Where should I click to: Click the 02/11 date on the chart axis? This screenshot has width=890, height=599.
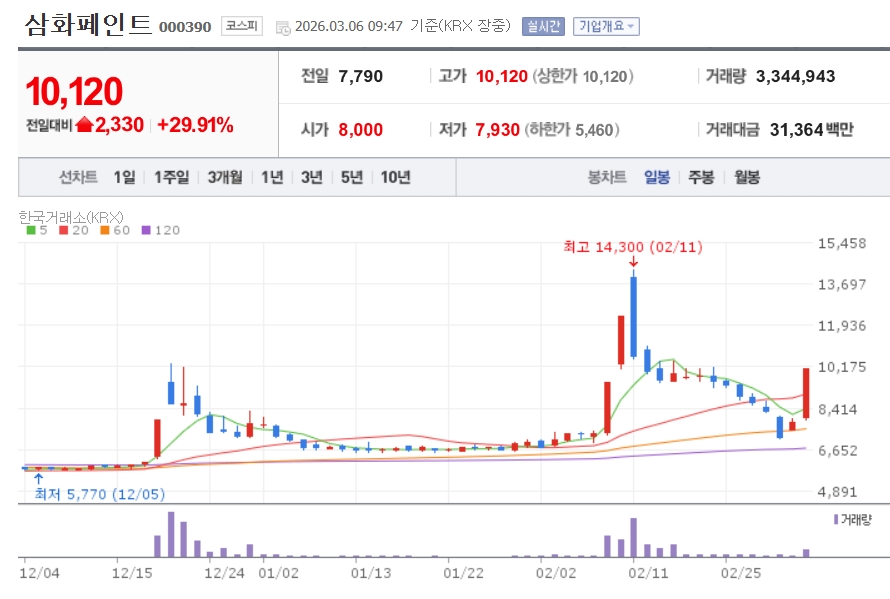pyautogui.click(x=648, y=573)
